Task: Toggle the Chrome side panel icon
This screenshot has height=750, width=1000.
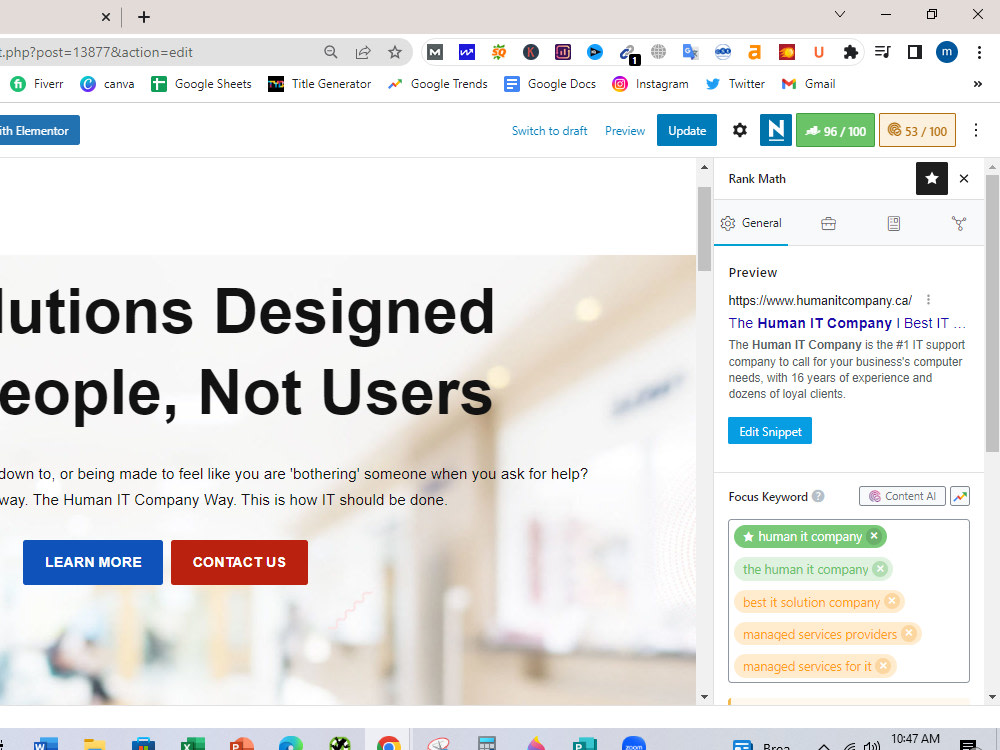Action: point(915,52)
